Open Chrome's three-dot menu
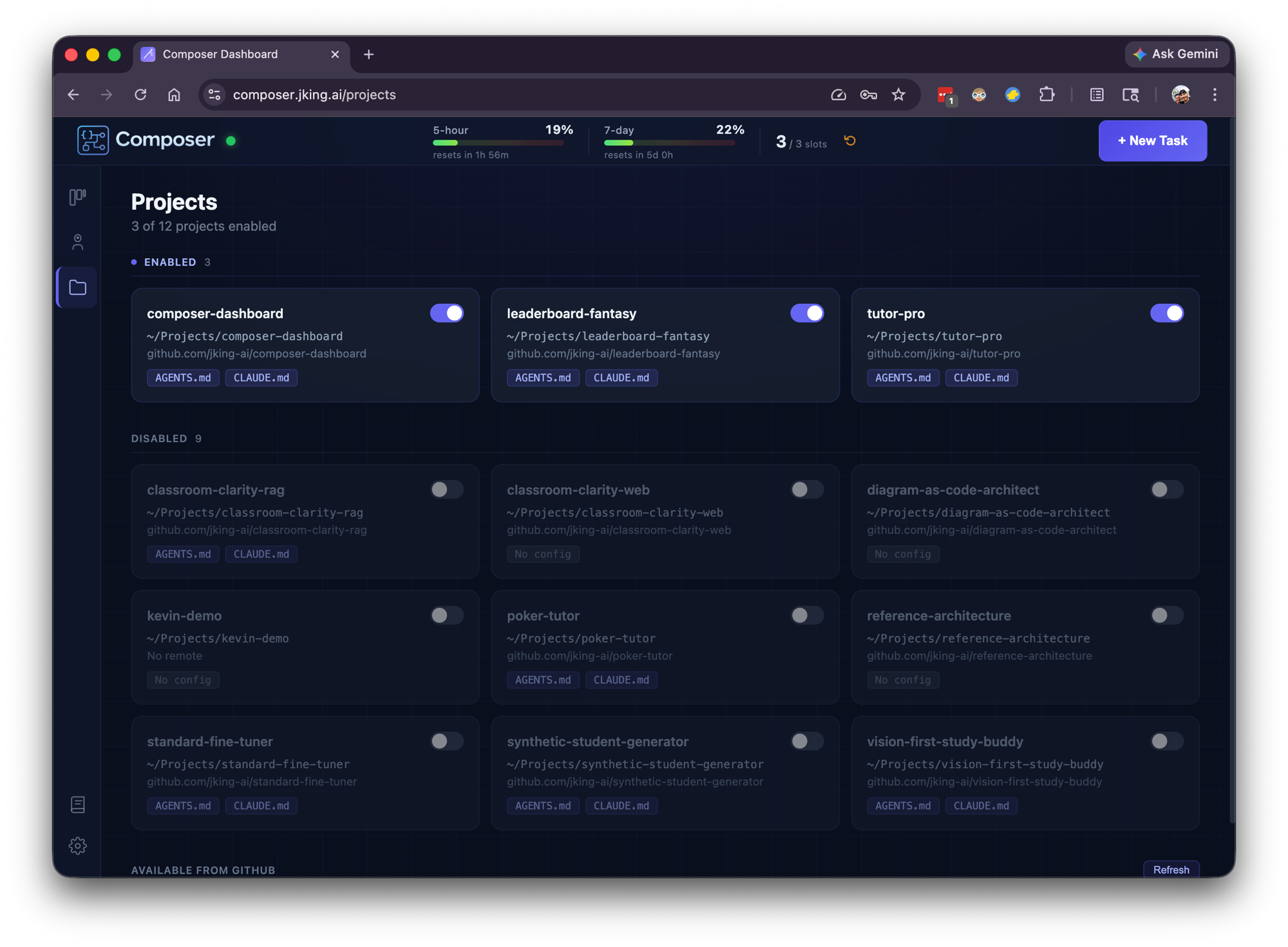The width and height of the screenshot is (1288, 947). (1215, 95)
